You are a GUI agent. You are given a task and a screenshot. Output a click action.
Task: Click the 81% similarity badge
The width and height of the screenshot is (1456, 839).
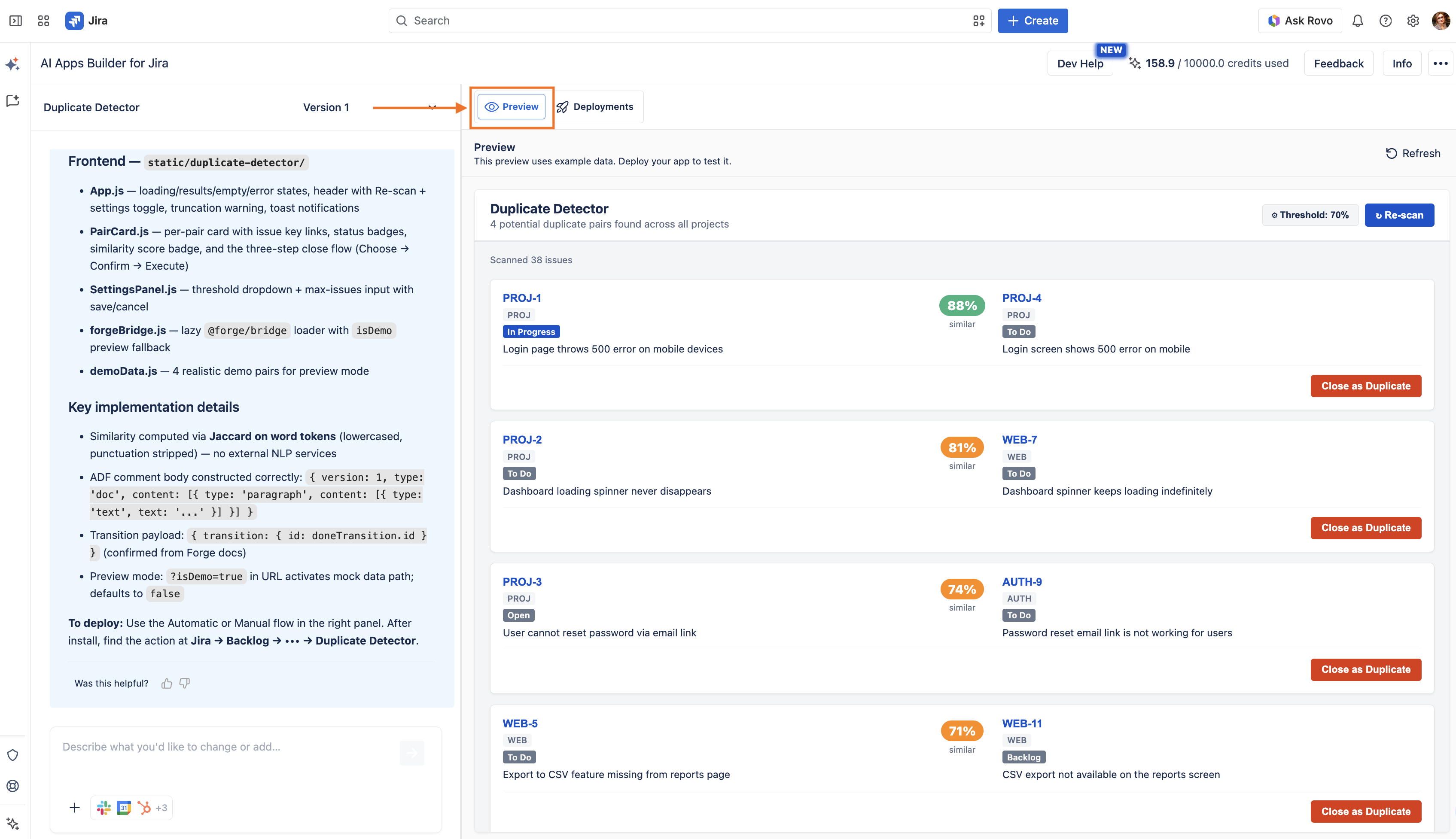(962, 447)
